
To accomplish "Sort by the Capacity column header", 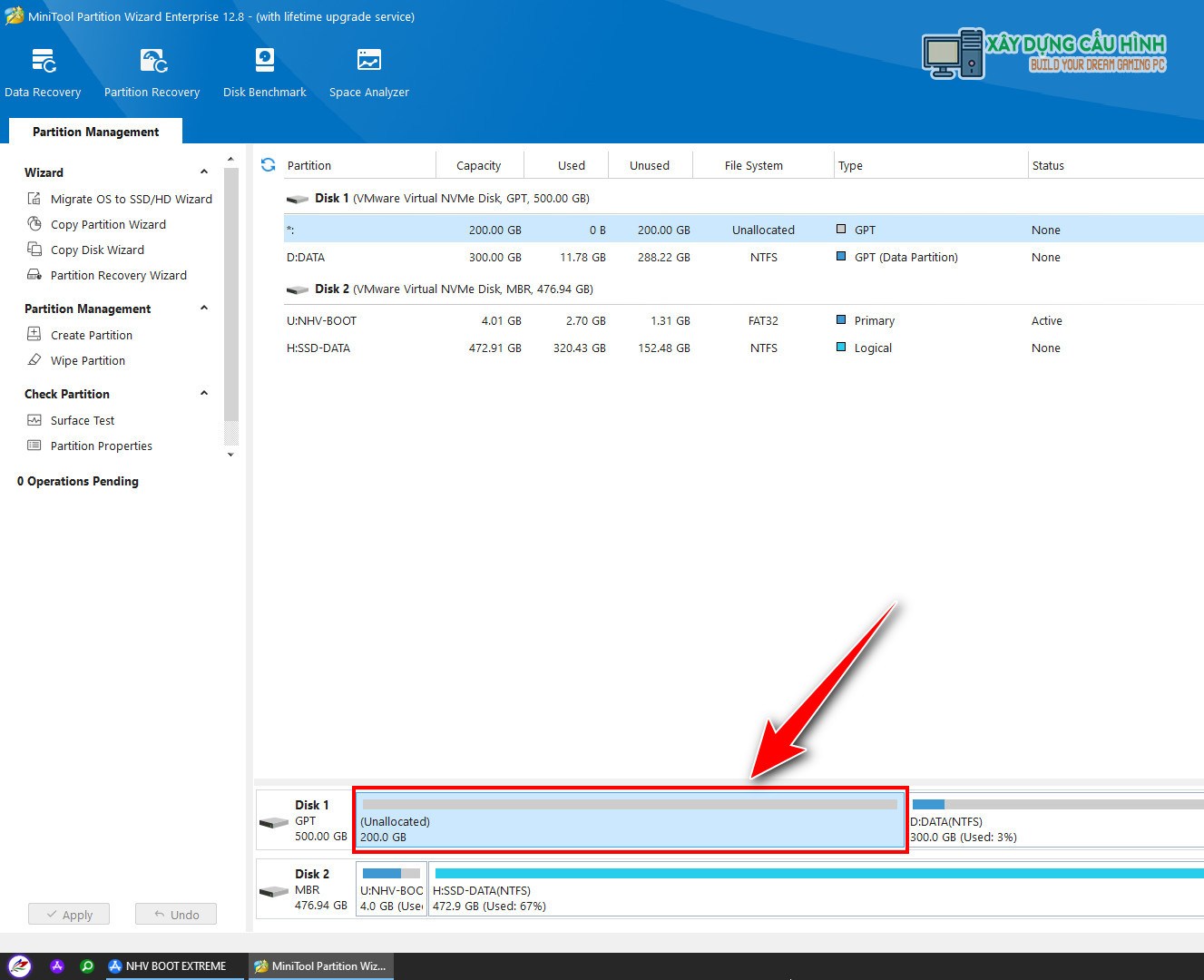I will [478, 165].
